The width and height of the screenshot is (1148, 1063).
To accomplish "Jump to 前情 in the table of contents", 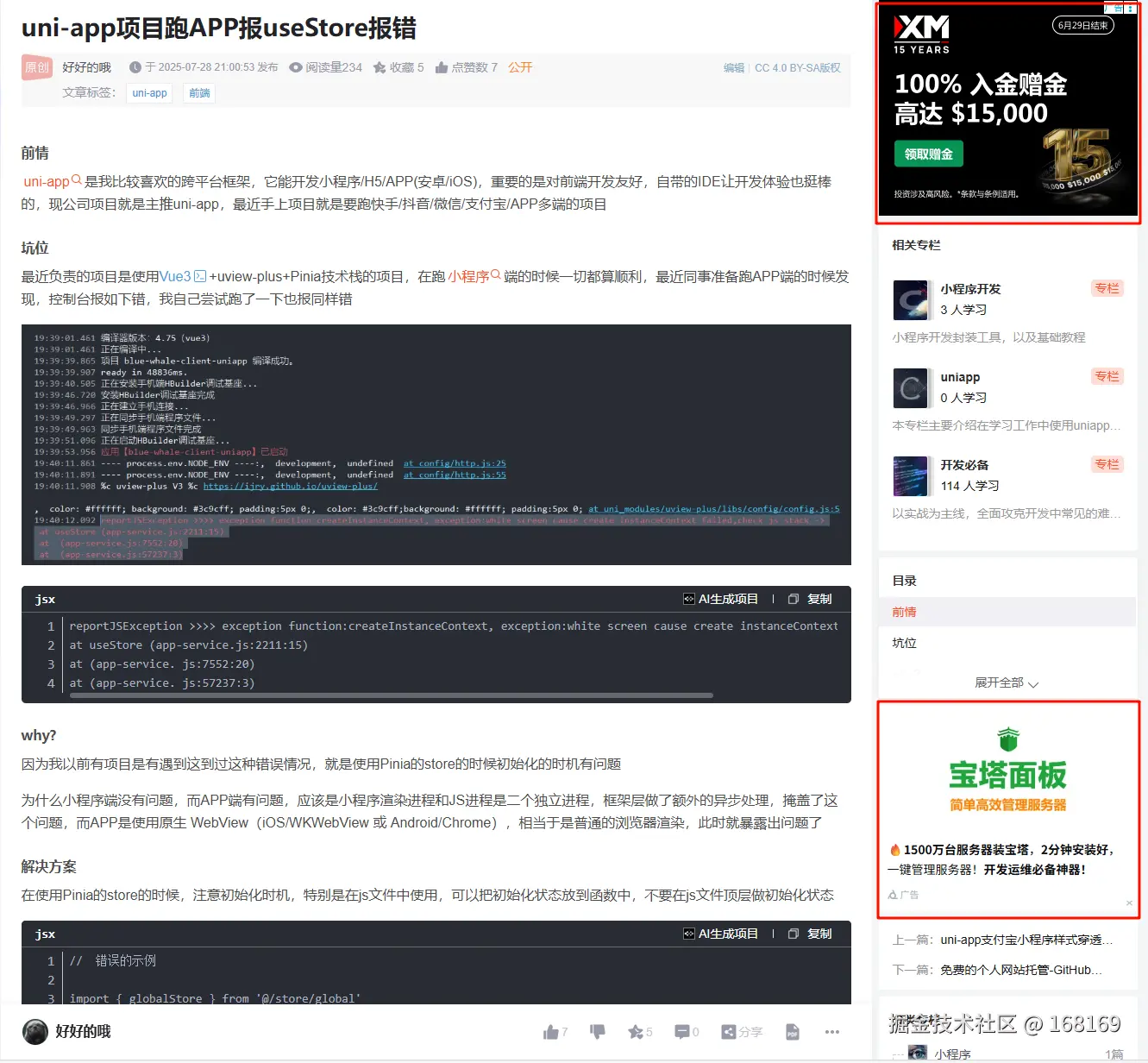I will [903, 612].
